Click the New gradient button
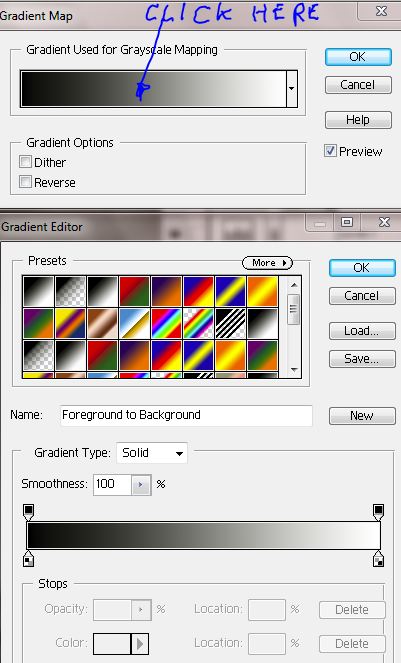The width and height of the screenshot is (401, 663). [x=363, y=416]
